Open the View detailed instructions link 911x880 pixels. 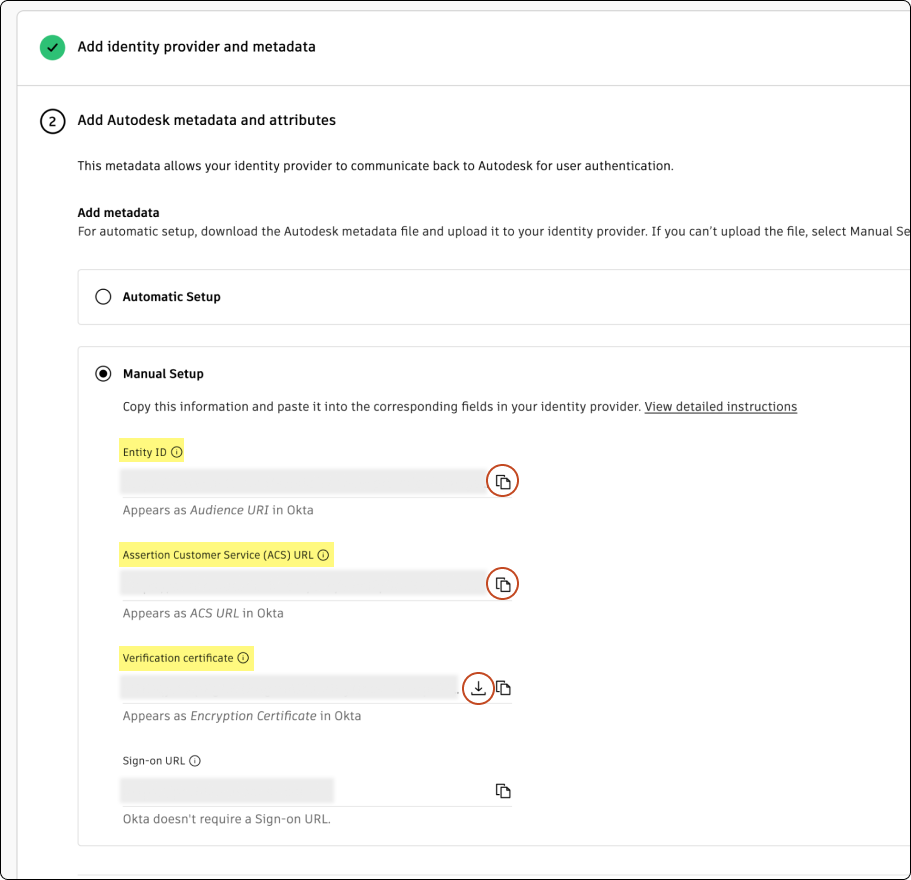click(720, 407)
